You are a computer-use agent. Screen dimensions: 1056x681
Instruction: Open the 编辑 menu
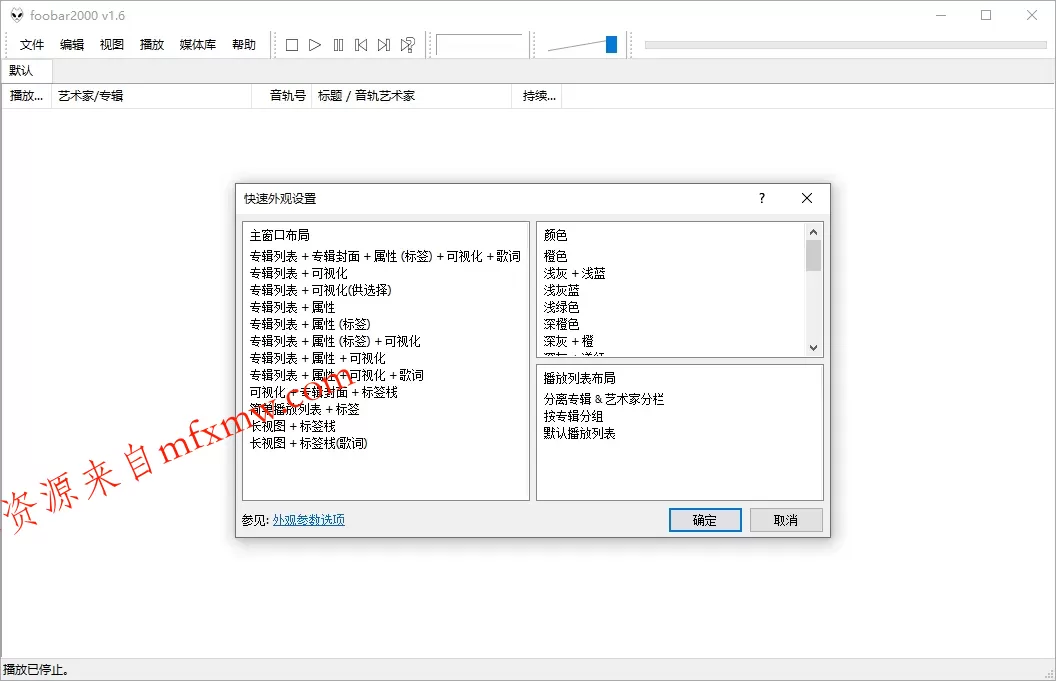click(72, 44)
